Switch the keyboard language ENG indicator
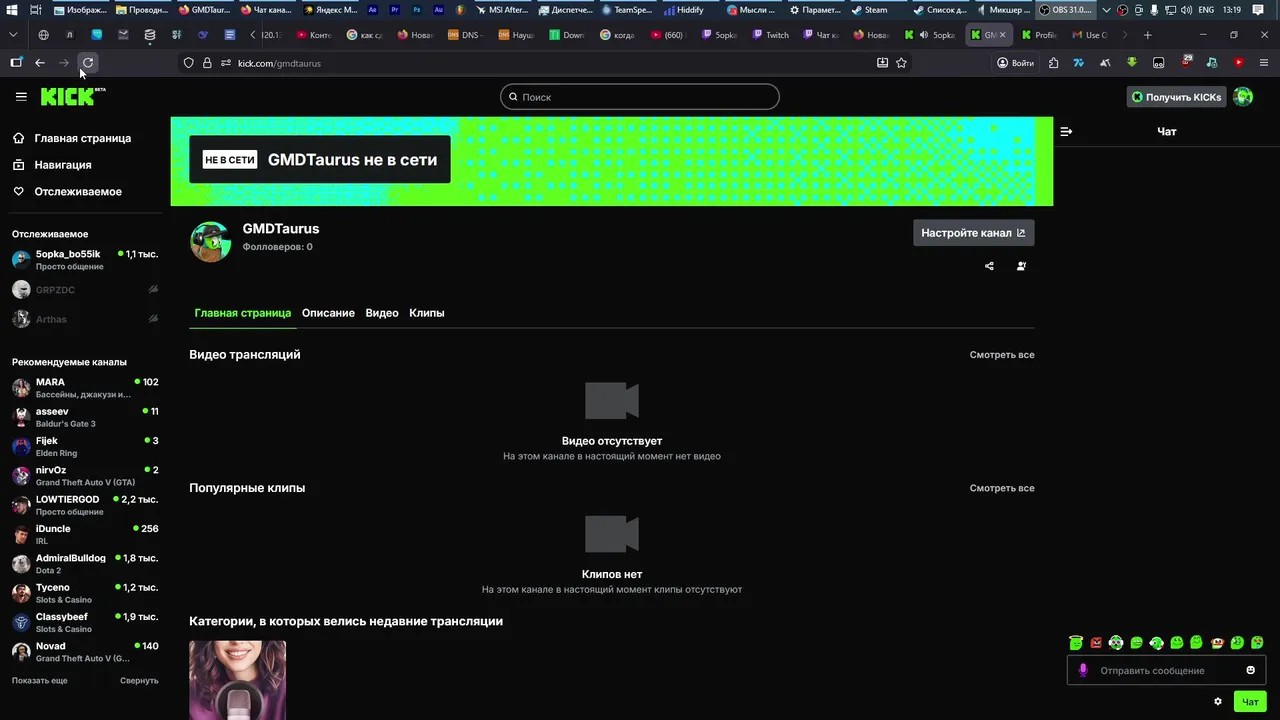1280x720 pixels. (1206, 10)
